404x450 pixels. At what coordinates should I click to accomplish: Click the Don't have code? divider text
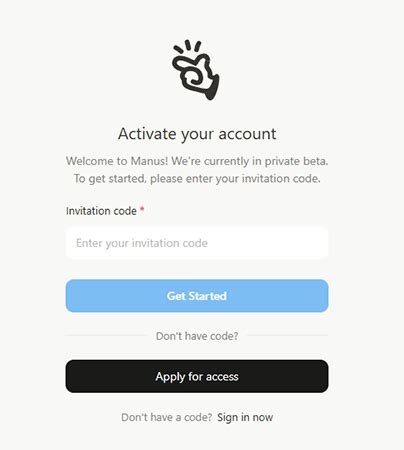[197, 336]
